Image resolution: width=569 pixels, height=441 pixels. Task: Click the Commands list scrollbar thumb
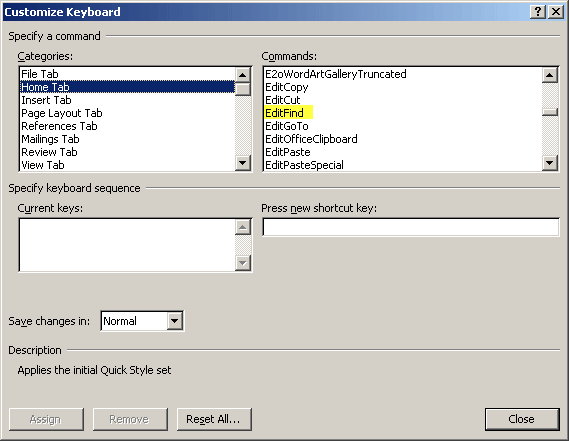(549, 112)
